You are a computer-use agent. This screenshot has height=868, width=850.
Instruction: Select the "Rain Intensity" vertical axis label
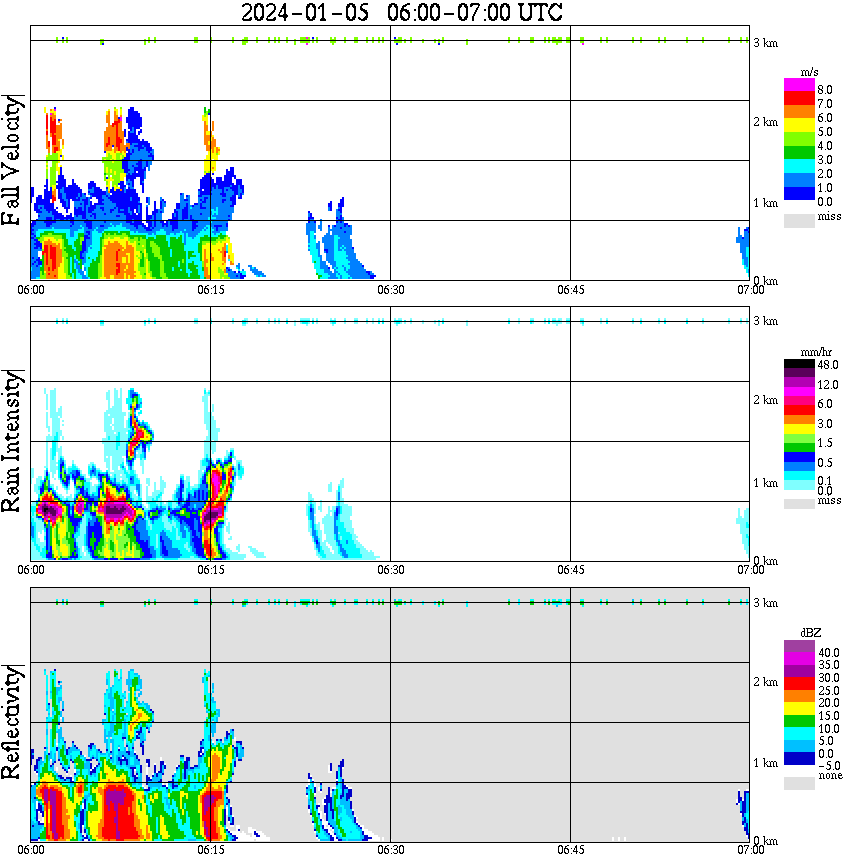(12, 441)
